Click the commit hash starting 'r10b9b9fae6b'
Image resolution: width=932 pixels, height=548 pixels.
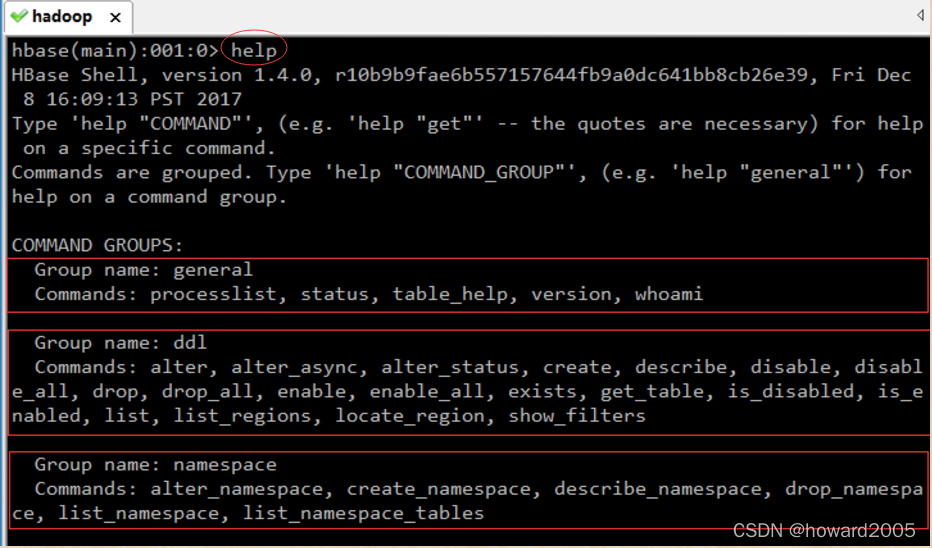[571, 75]
